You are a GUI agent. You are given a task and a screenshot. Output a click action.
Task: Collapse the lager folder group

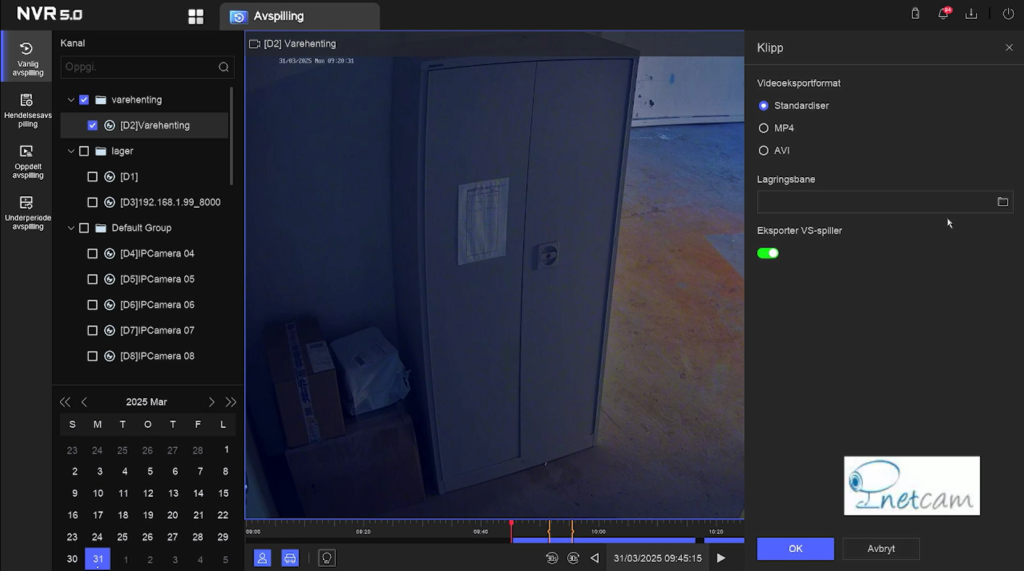(x=70, y=151)
